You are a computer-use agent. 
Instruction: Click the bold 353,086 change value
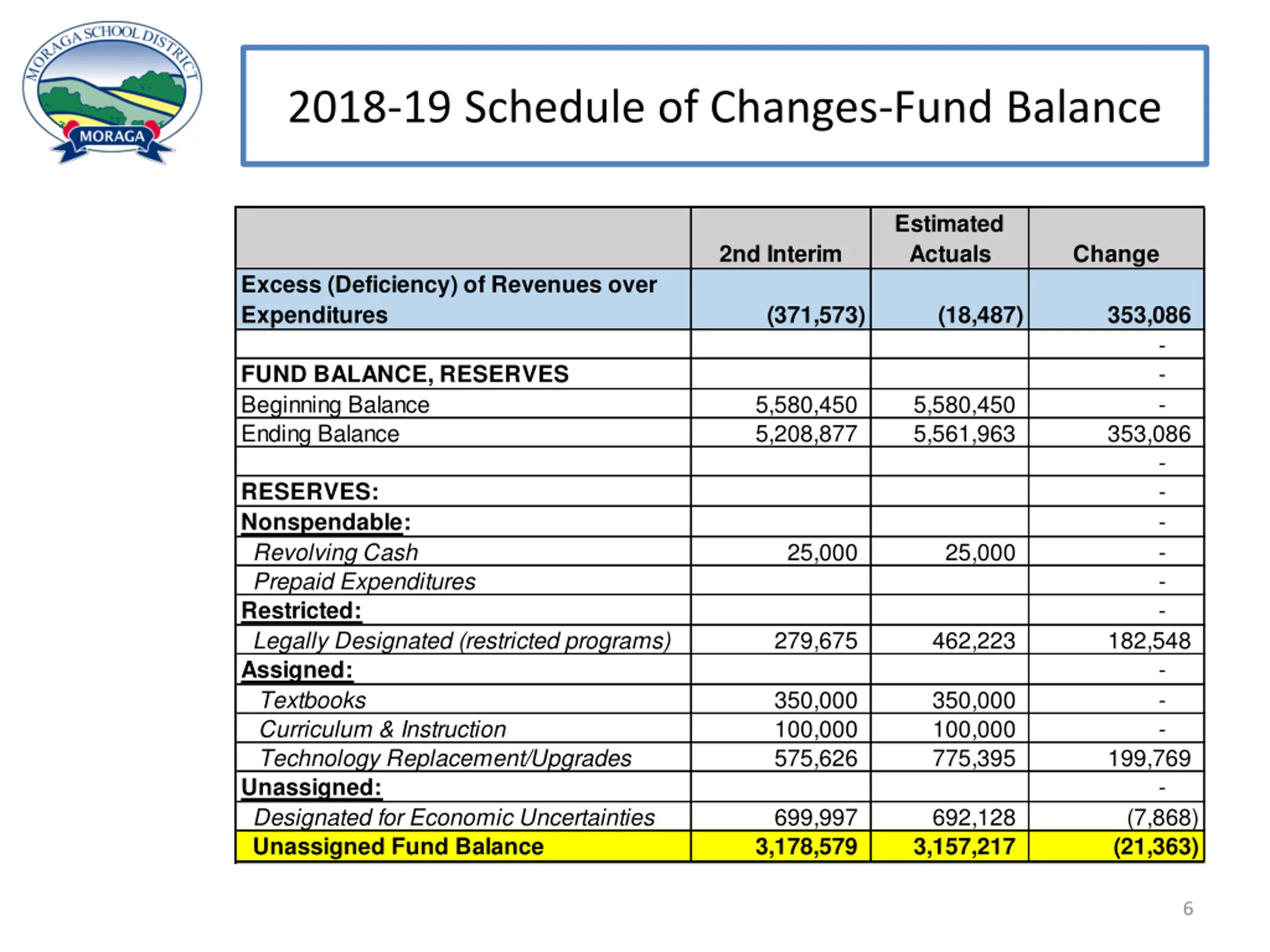pos(1149,315)
